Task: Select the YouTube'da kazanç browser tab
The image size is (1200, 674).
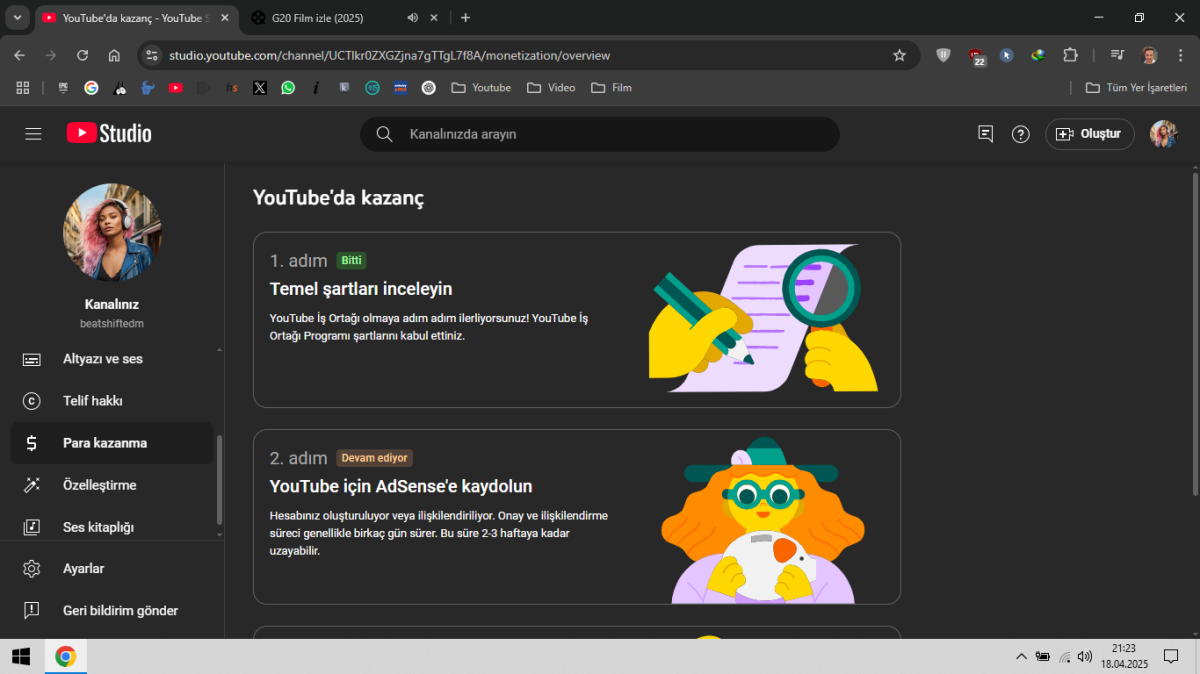Action: pos(135,18)
